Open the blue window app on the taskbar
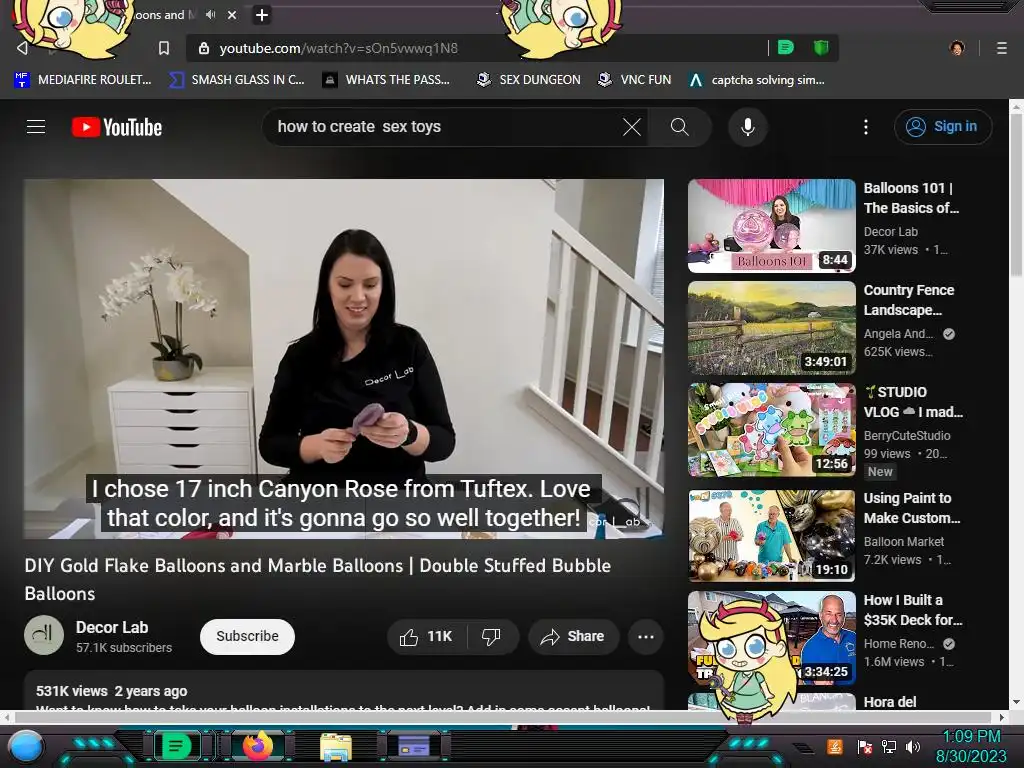 (x=413, y=746)
